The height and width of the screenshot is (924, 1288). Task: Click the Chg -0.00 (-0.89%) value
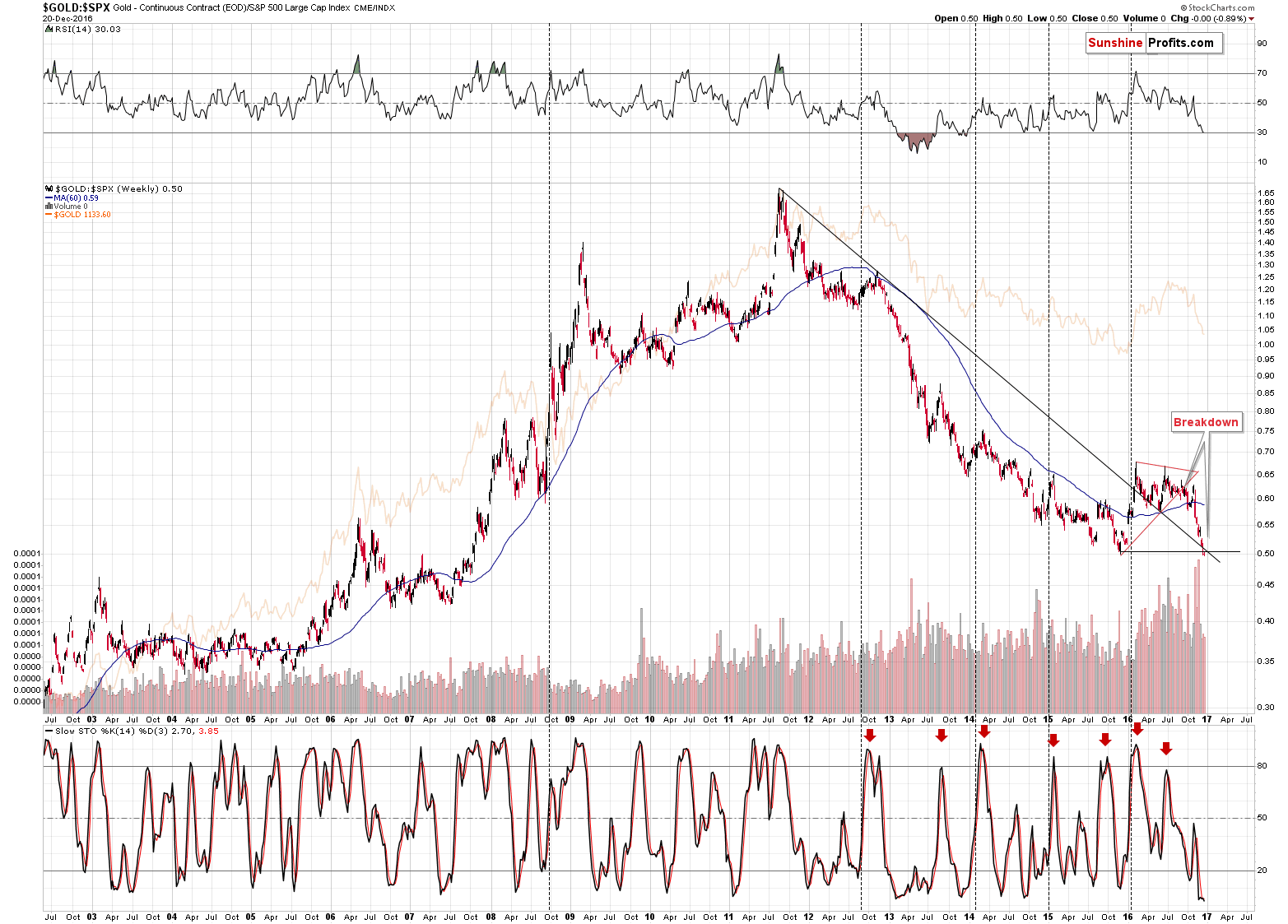click(1208, 18)
